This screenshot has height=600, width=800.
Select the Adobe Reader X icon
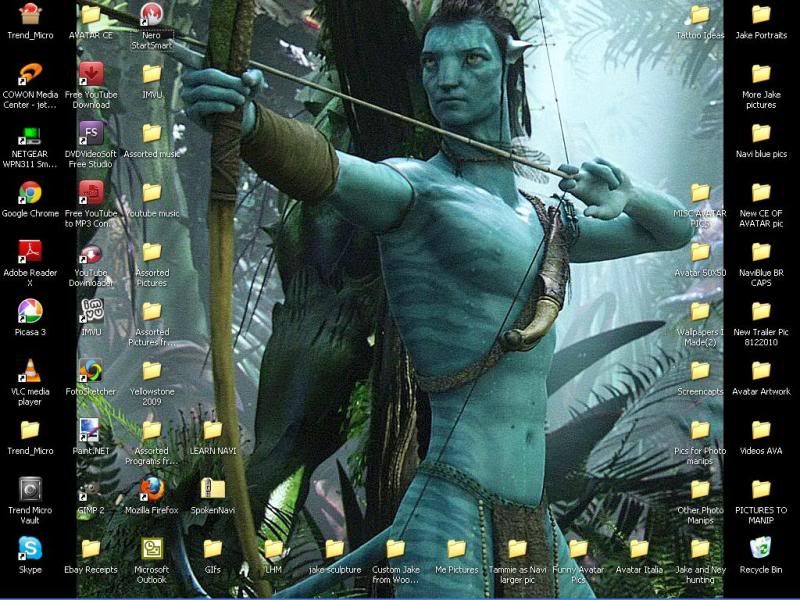[x=30, y=252]
